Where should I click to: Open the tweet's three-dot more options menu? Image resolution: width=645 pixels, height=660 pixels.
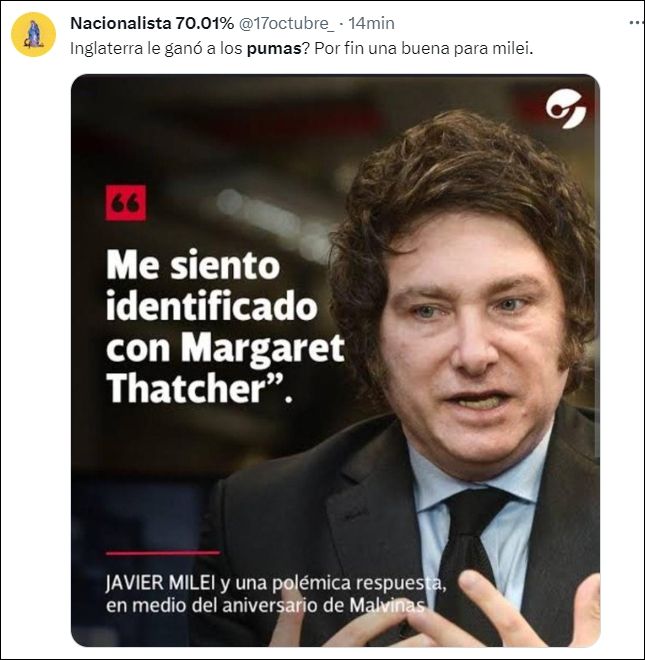coord(636,23)
